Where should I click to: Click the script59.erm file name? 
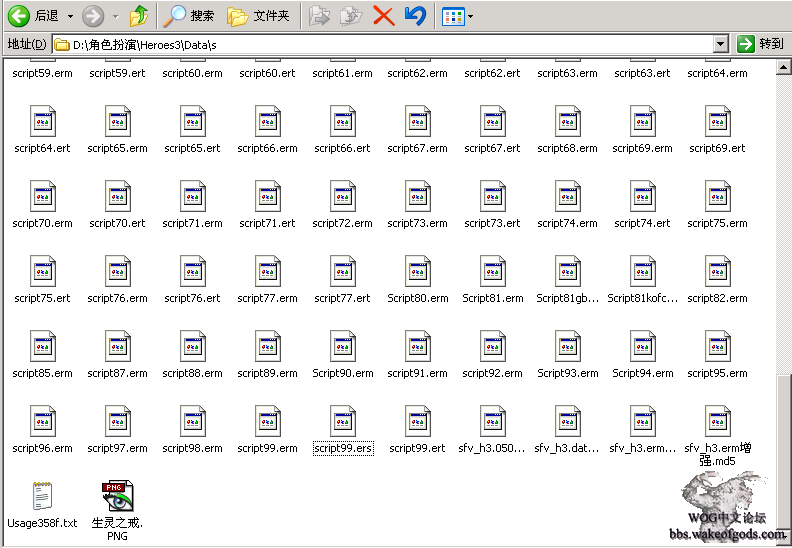point(42,73)
